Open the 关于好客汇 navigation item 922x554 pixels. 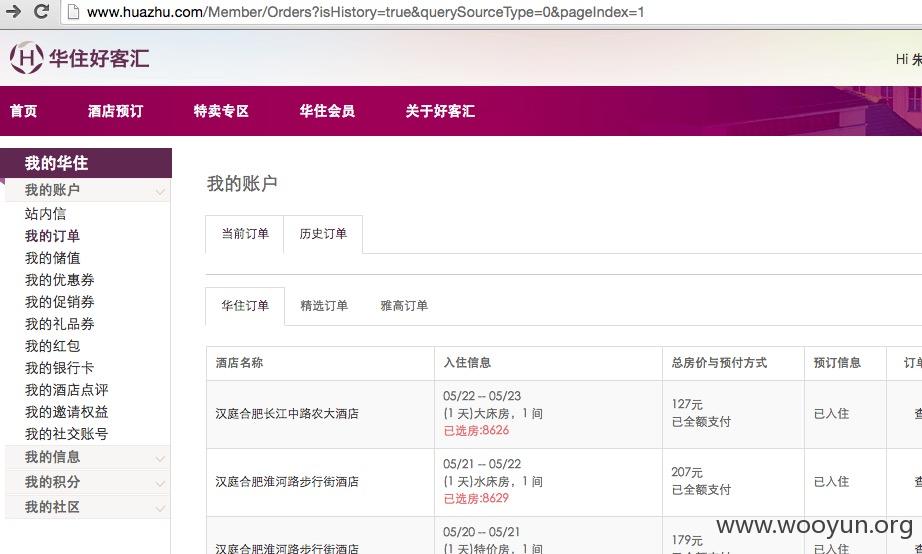pos(440,111)
